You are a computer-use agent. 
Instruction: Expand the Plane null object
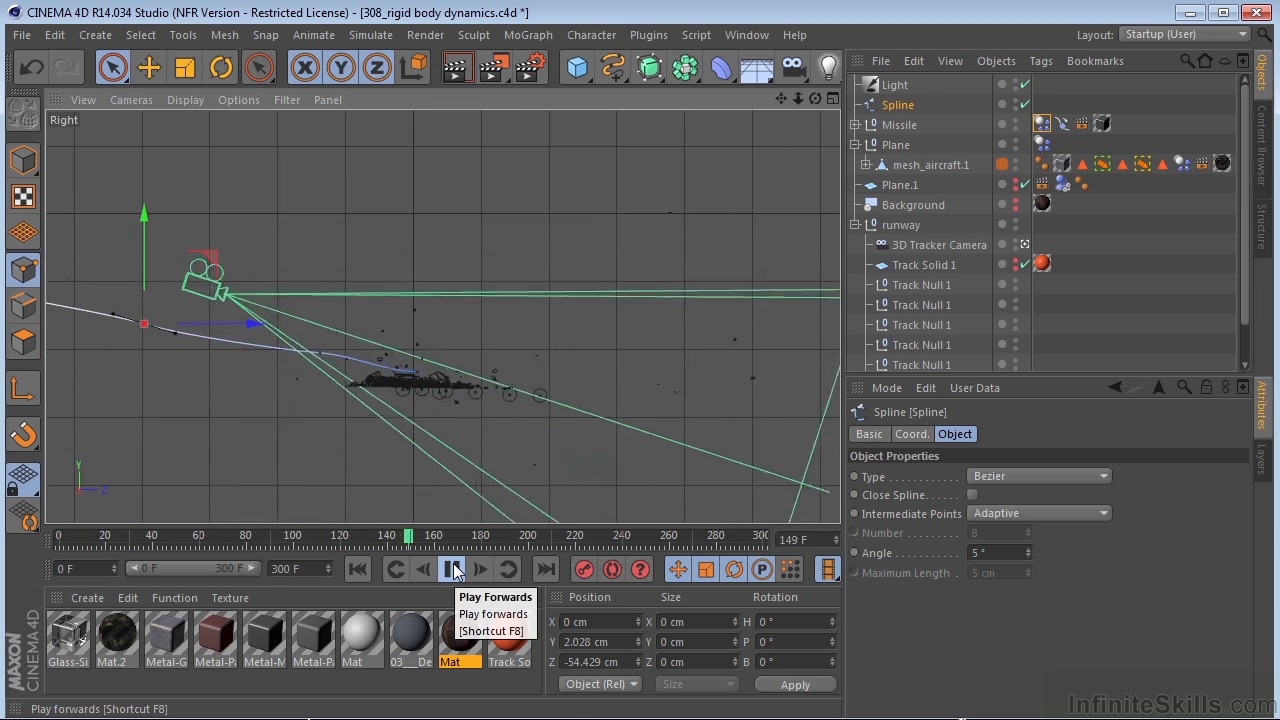pos(855,145)
